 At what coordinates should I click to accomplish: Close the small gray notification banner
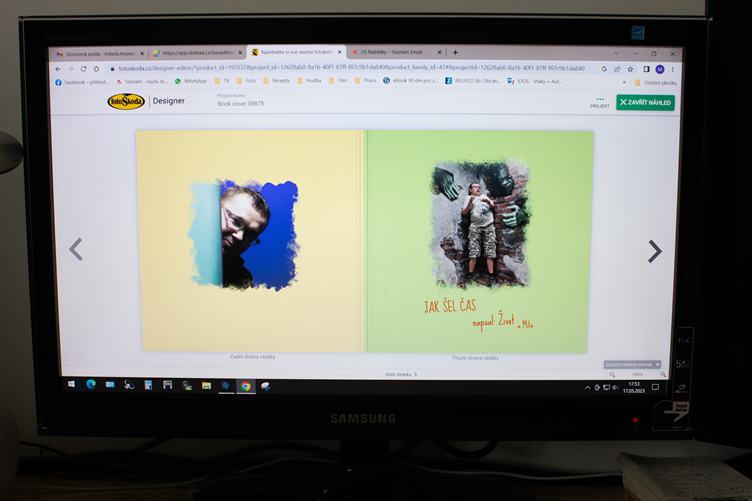pos(658,364)
